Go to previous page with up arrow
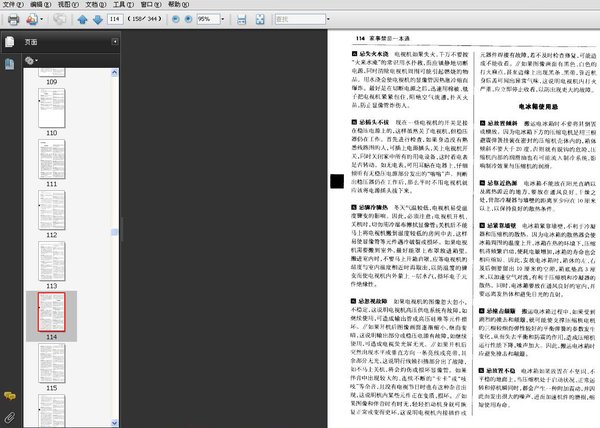The image size is (600, 428). (82, 19)
